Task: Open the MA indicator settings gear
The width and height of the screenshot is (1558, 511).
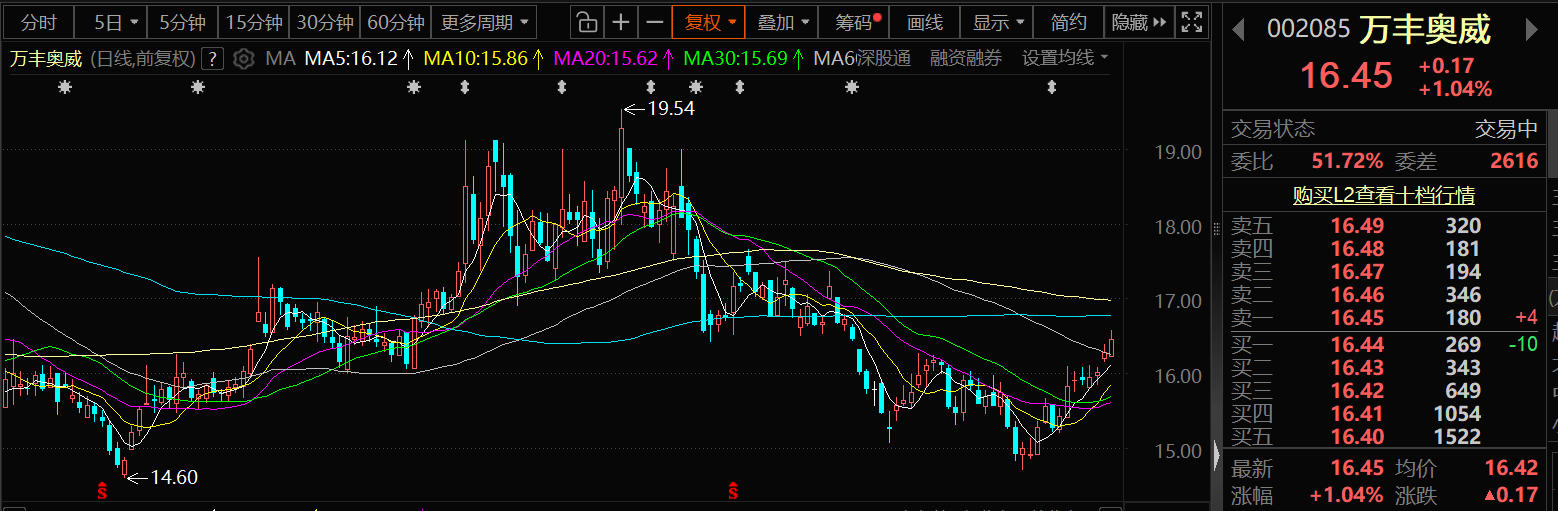Action: 243,59
